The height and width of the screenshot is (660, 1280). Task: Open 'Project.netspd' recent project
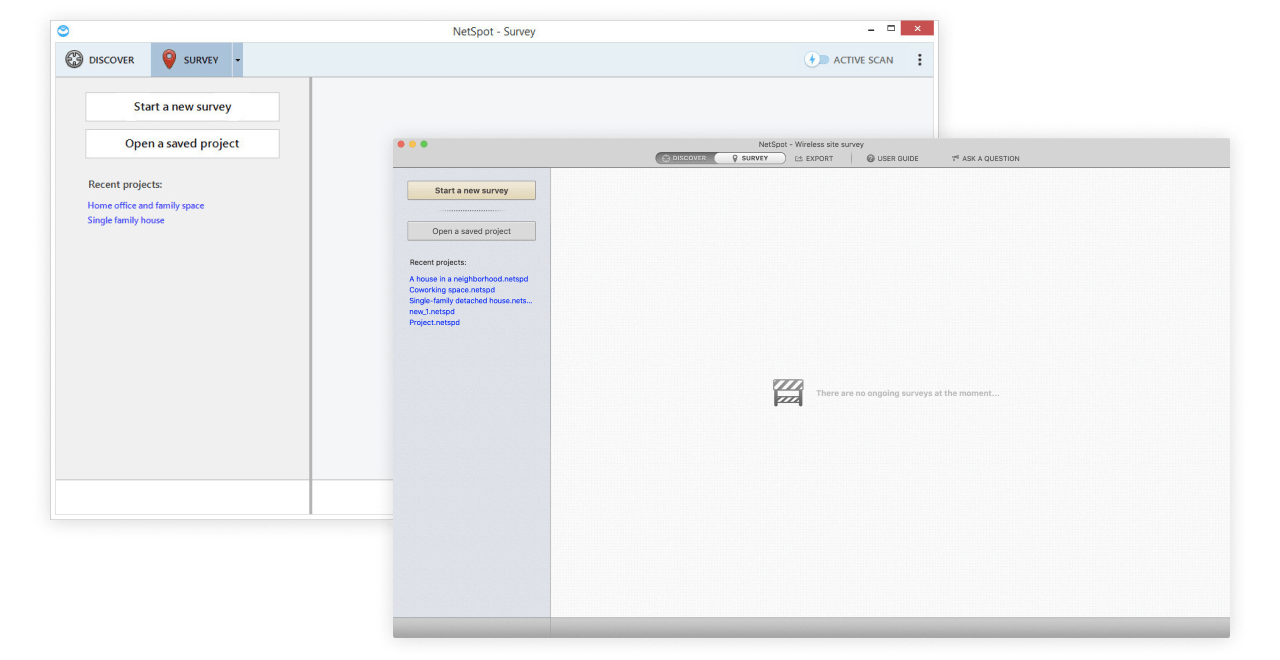click(435, 323)
